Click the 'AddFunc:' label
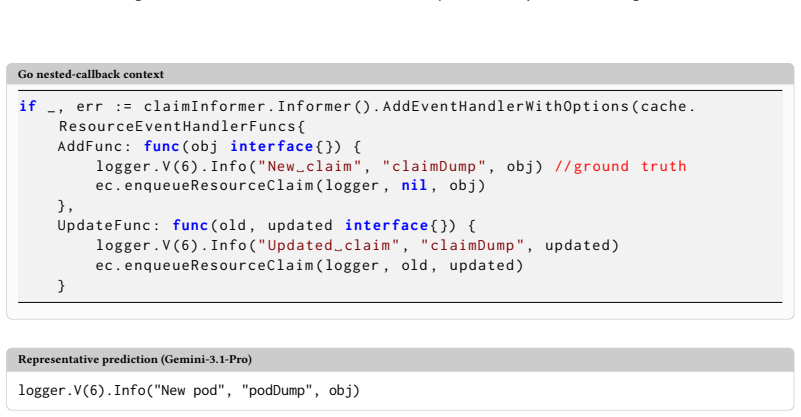 [x=95, y=146]
